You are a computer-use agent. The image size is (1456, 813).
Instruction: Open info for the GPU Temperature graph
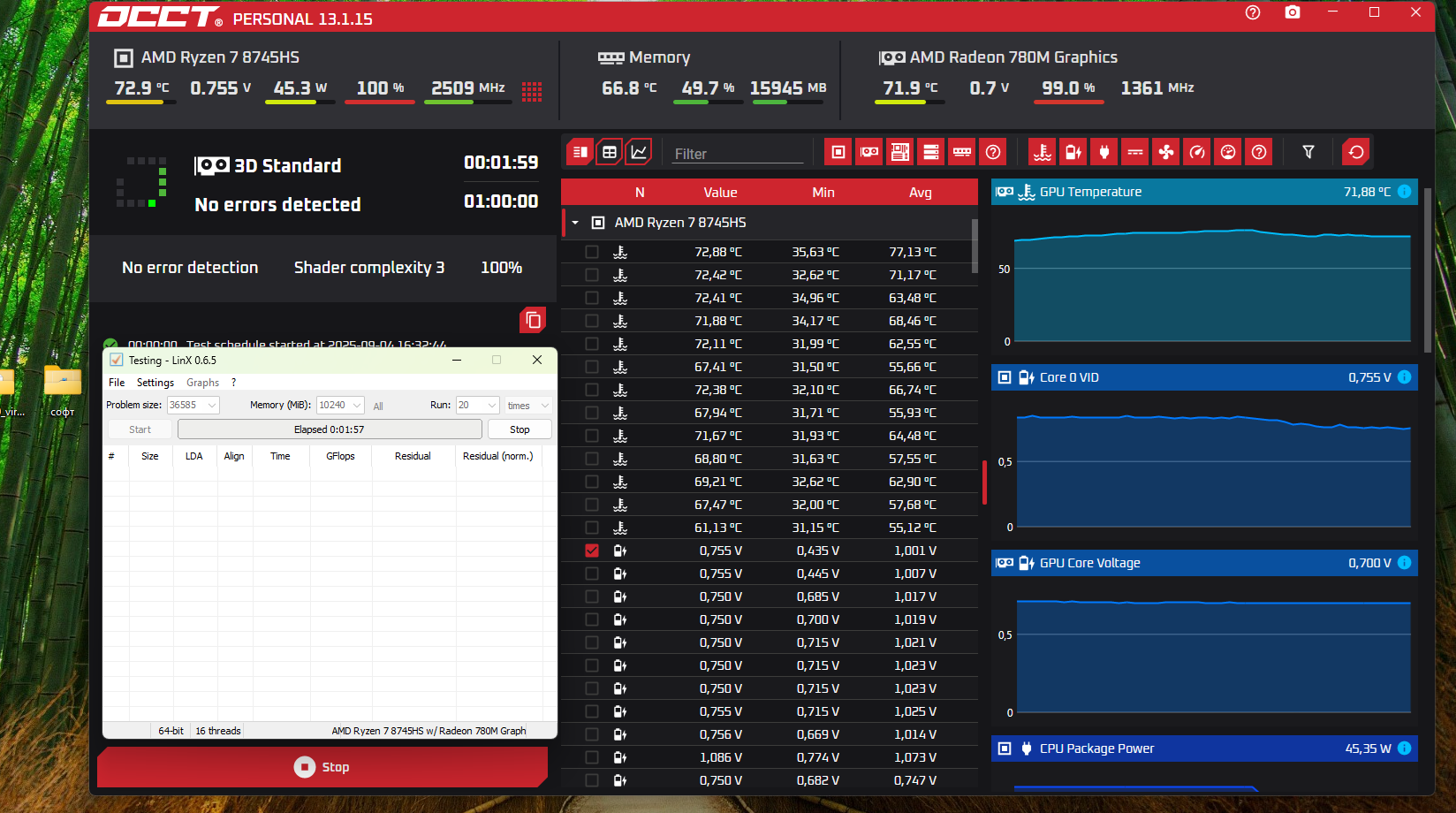click(1404, 192)
